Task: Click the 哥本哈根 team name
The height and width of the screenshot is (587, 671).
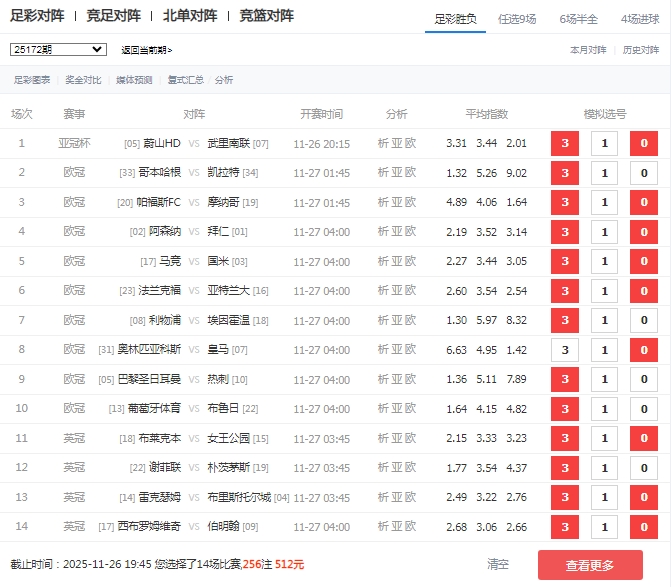Action: (160, 173)
